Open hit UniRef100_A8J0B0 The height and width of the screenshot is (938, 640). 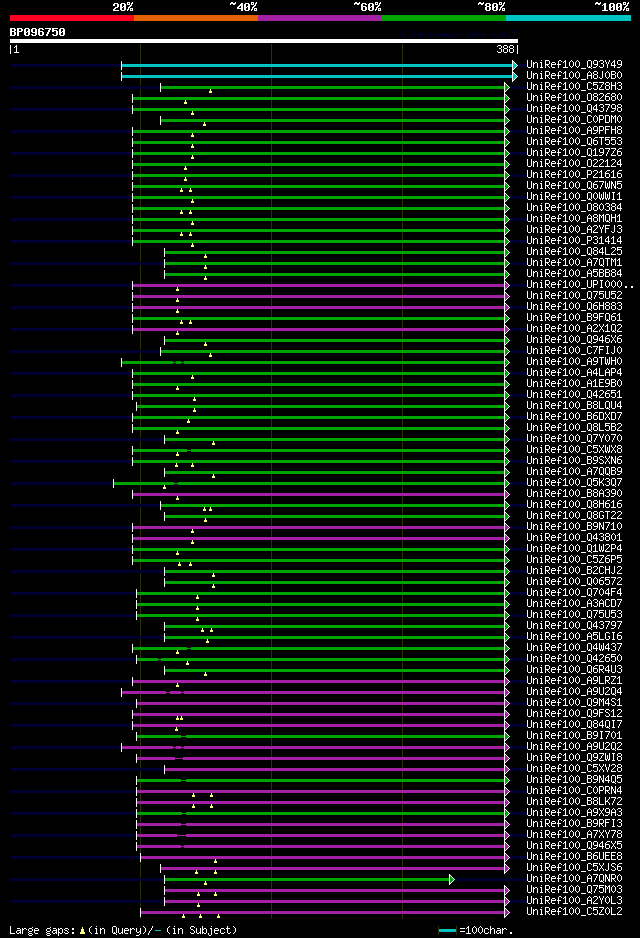coord(574,75)
